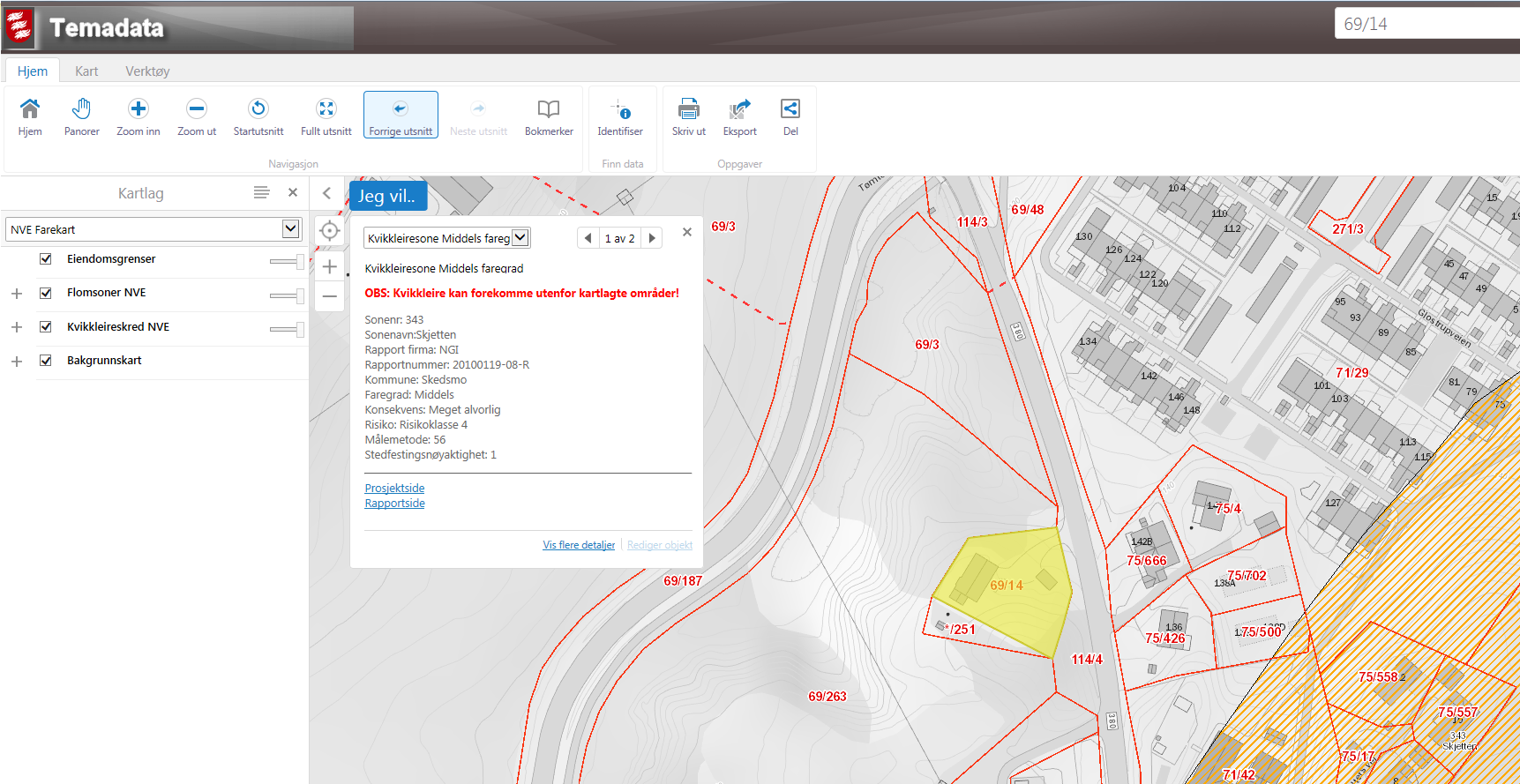Click parcel label 71/29 on map
Screen dimensions: 1520x784
[x=1352, y=373]
